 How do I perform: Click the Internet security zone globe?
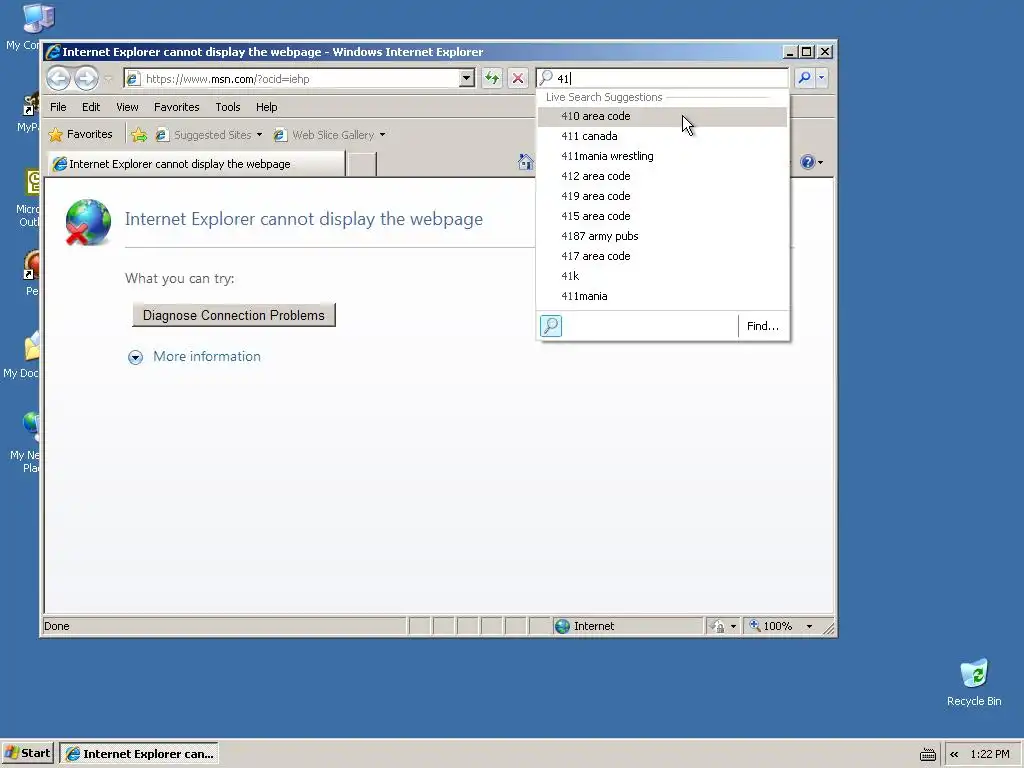coord(562,626)
